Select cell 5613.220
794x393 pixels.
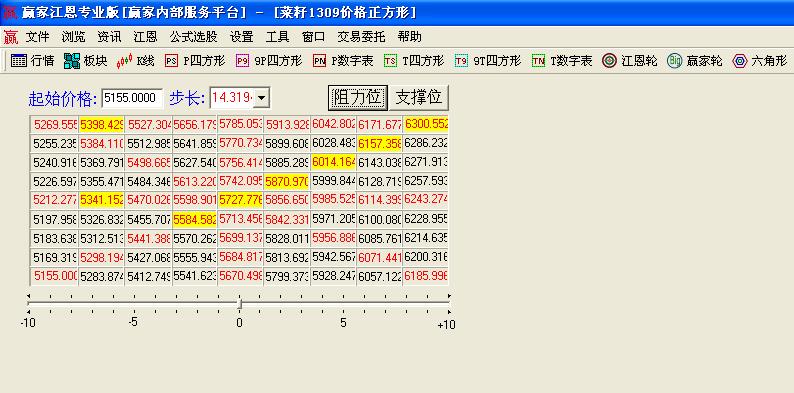(194, 181)
